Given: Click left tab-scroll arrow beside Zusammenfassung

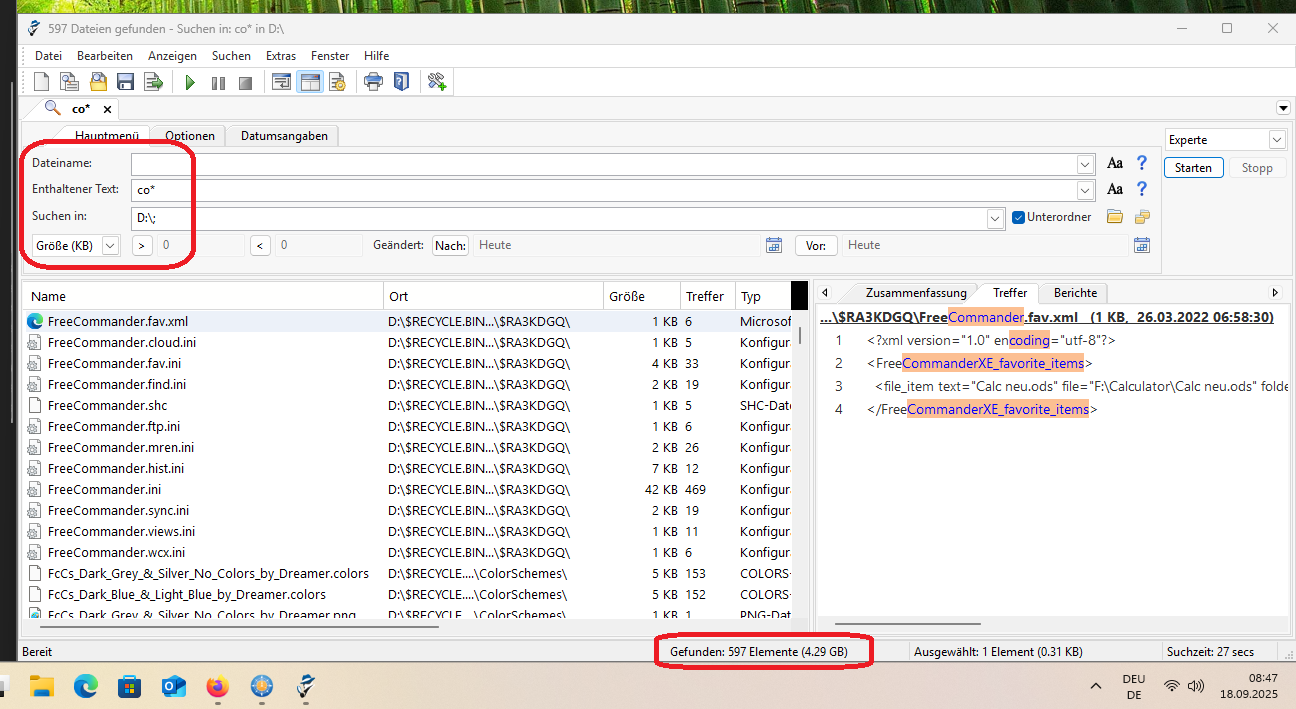Looking at the screenshot, I should coord(825,293).
